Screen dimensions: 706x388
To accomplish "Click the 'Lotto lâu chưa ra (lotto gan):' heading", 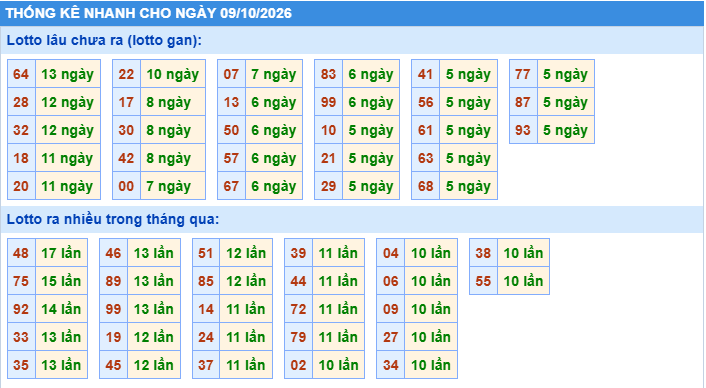I will click(x=104, y=40).
